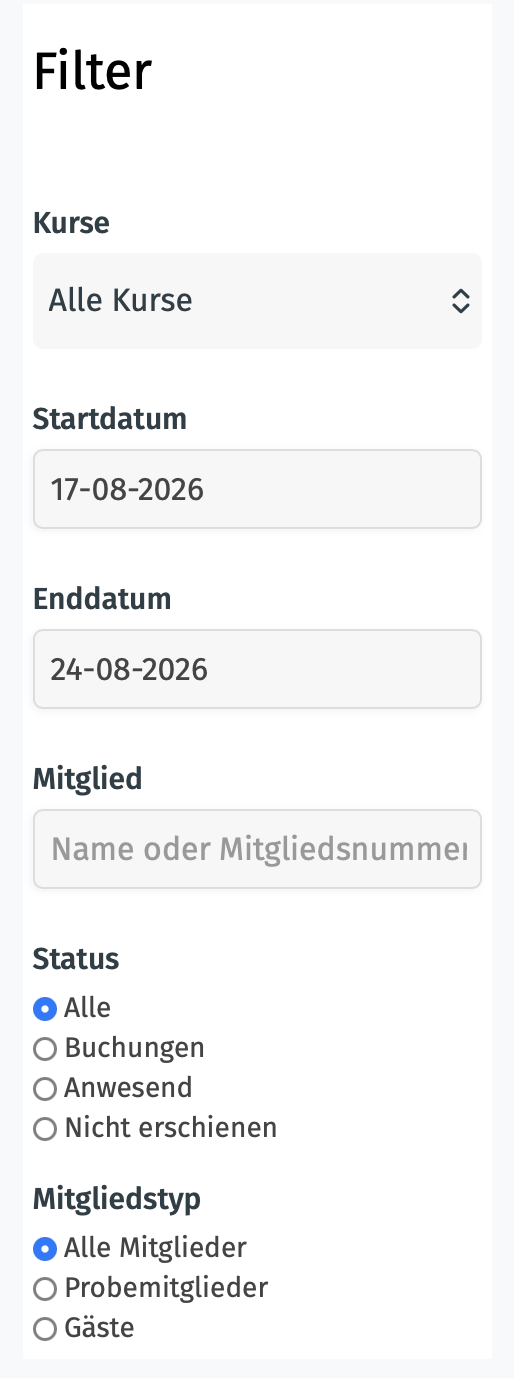The width and height of the screenshot is (514, 1378).
Task: Focus the Mitglied name or number search field
Action: [257, 849]
